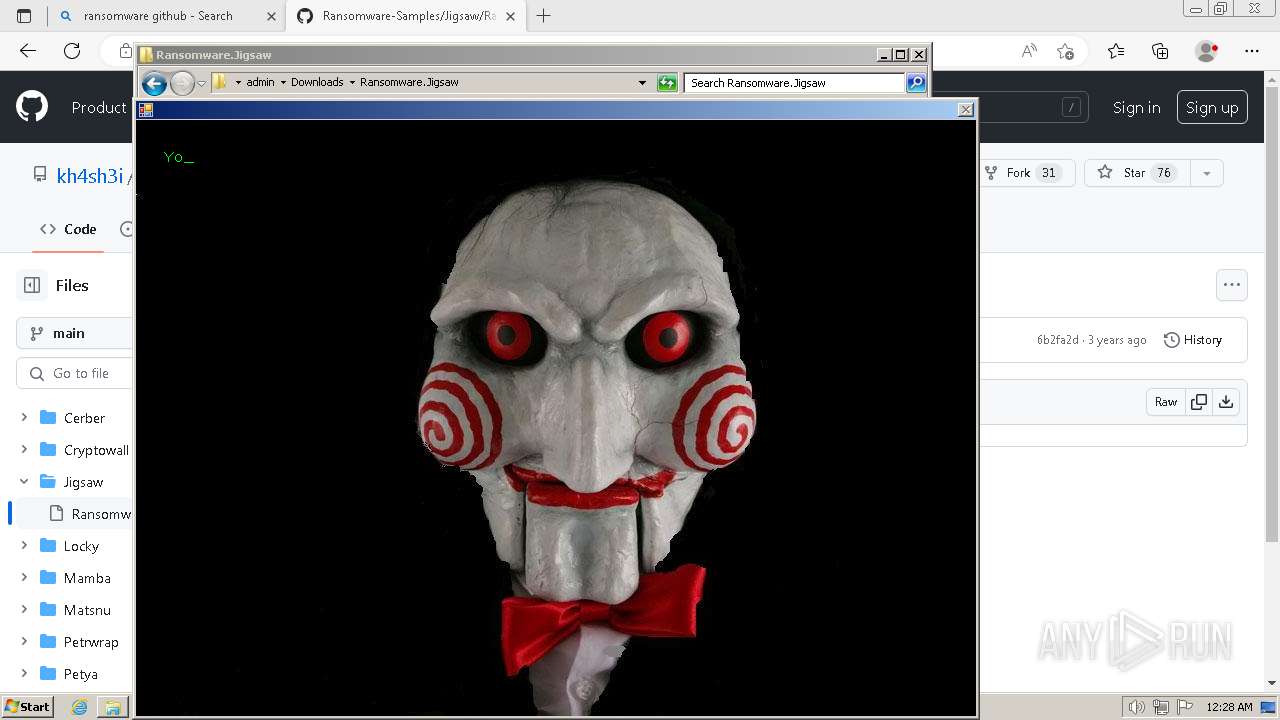Open the Edge tab actions menu icon
Viewport: 1280px width, 720px height.
click(24, 16)
